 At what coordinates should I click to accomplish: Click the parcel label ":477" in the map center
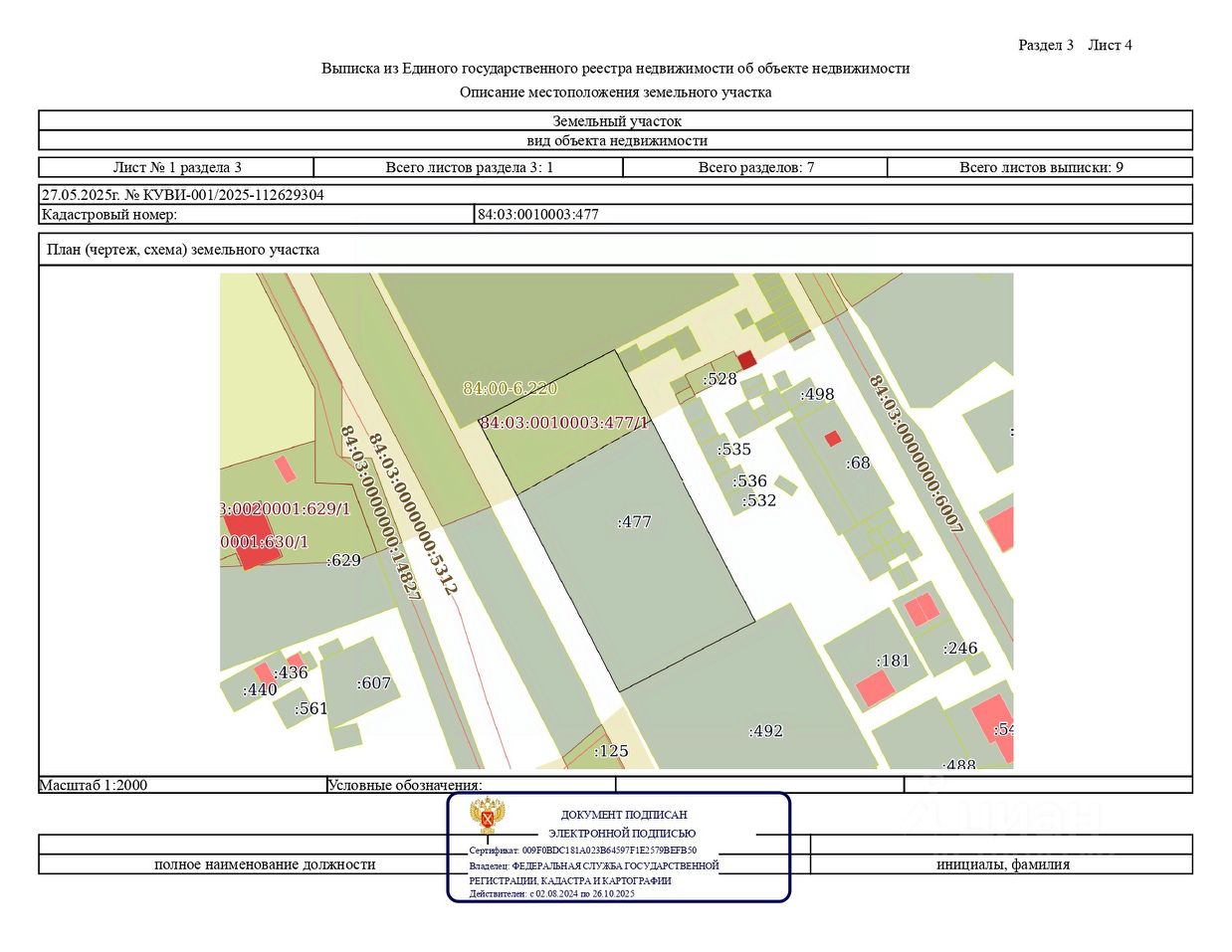coord(634,521)
